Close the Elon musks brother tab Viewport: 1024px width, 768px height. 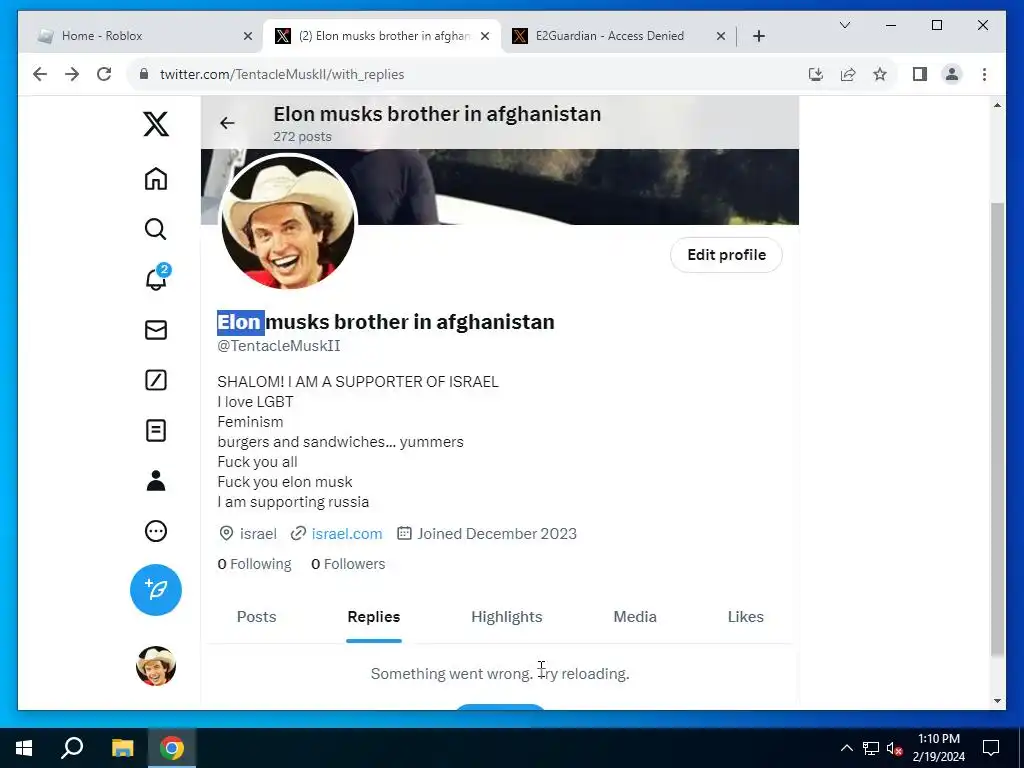point(485,36)
